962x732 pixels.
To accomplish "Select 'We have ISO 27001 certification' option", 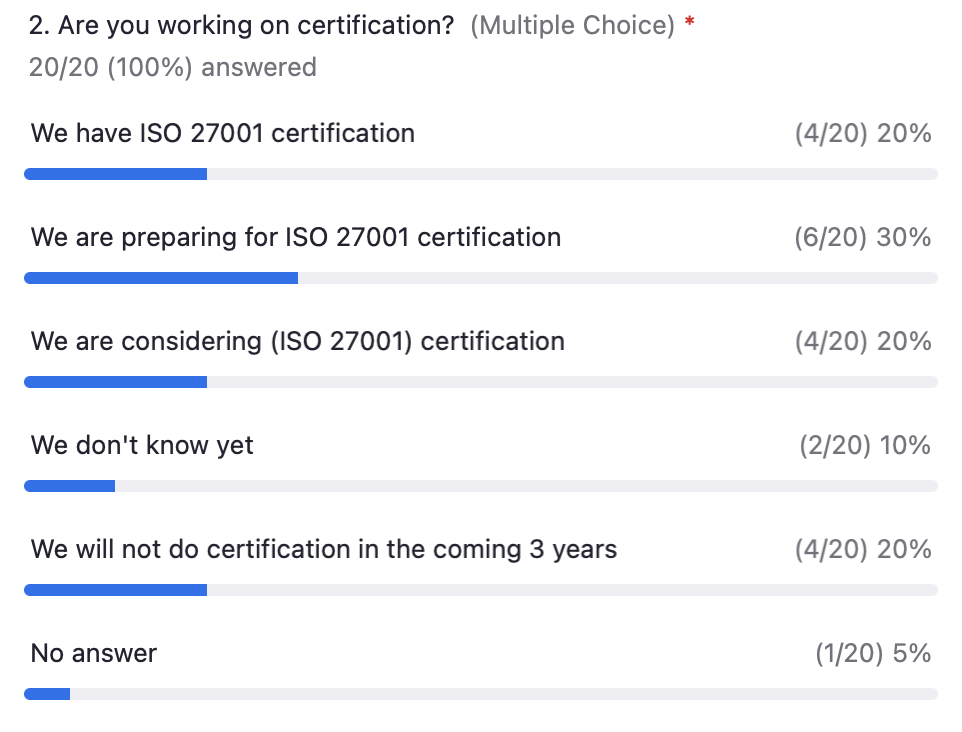I will coord(223,133).
